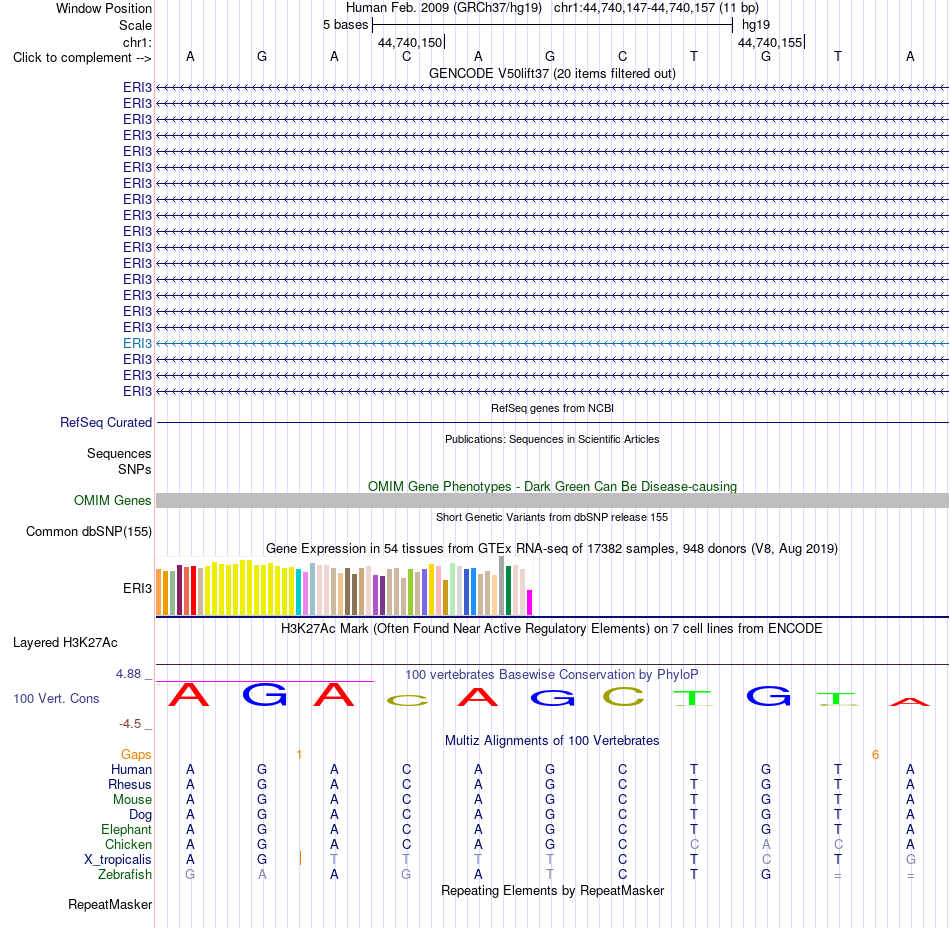The height and width of the screenshot is (928, 950).
Task: Select the Elephant alignment row label
Action: (x=126, y=829)
